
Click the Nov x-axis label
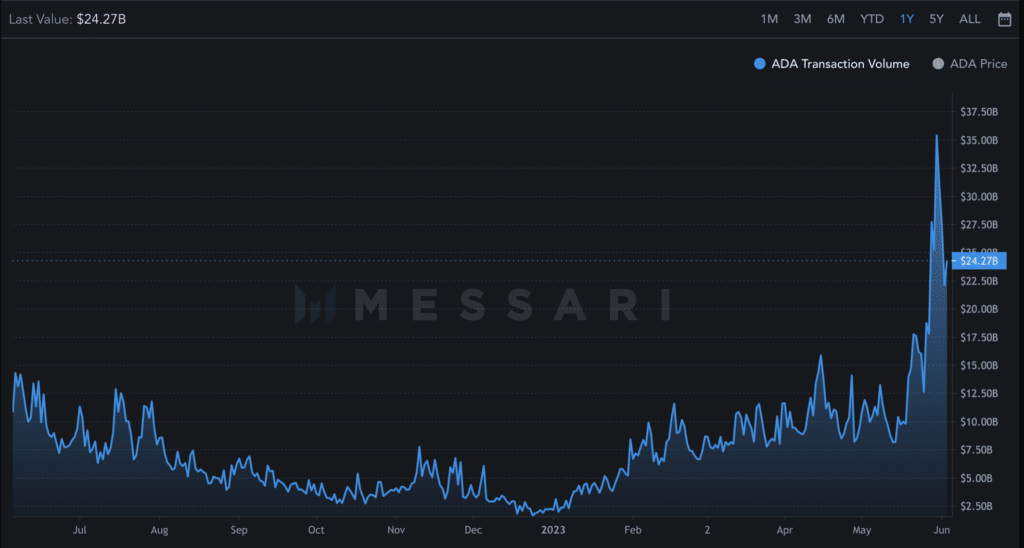(x=396, y=530)
